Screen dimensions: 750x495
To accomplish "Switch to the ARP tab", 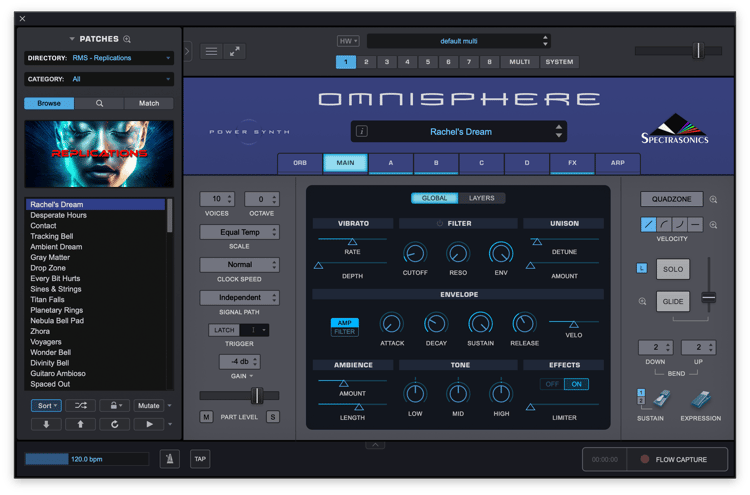I will [x=618, y=163].
